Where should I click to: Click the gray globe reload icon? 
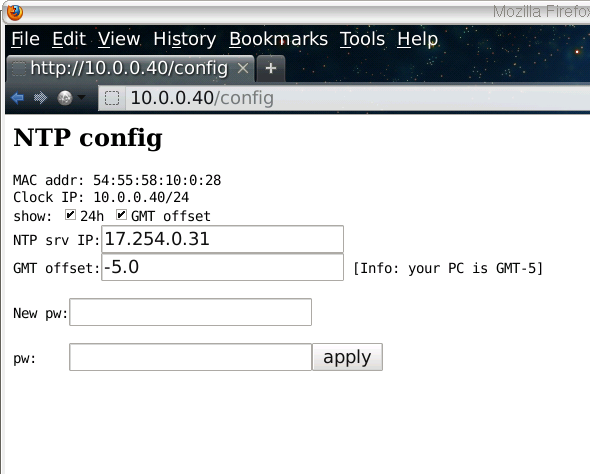point(65,98)
